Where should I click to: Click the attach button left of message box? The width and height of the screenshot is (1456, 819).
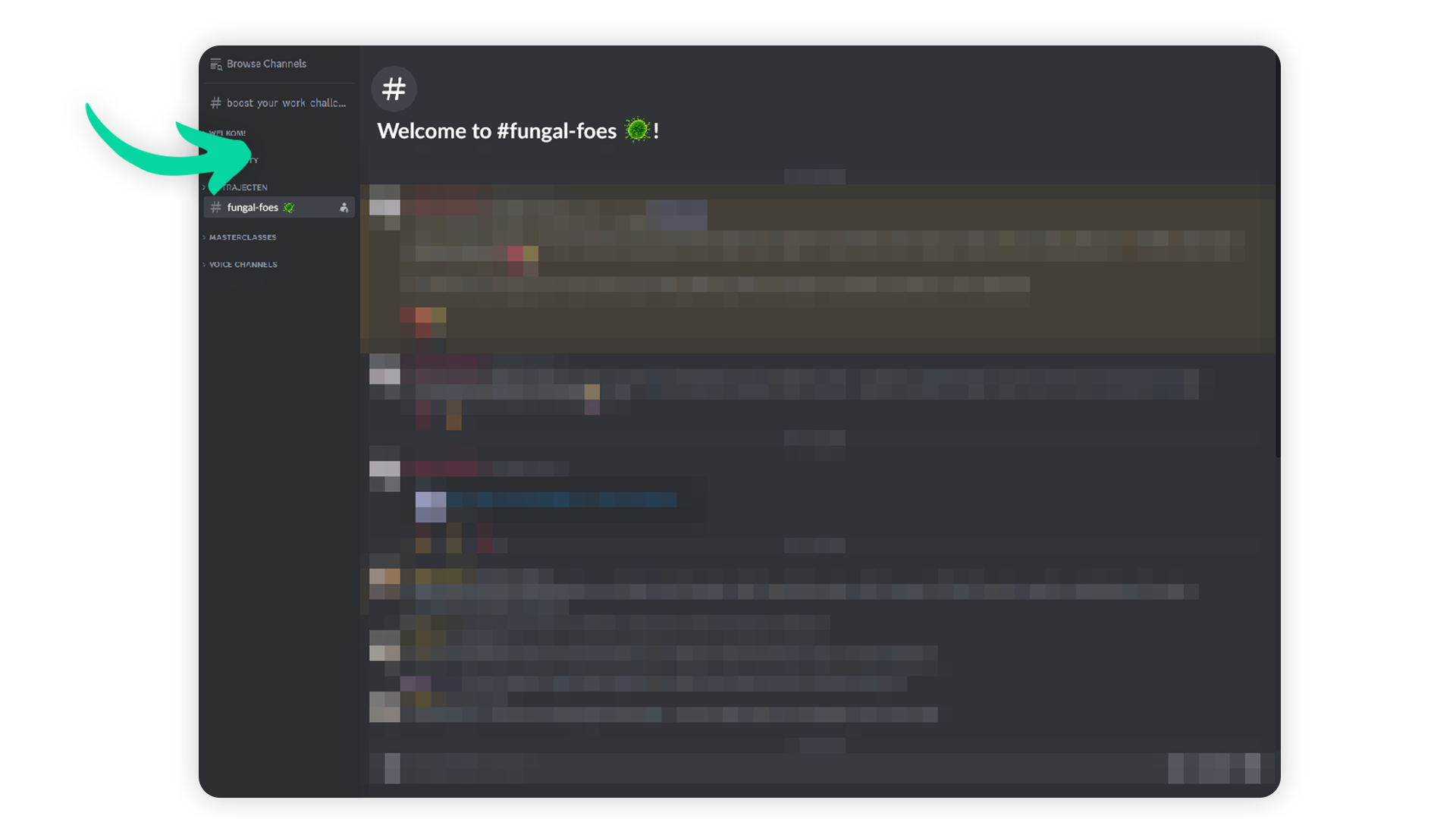[x=392, y=768]
